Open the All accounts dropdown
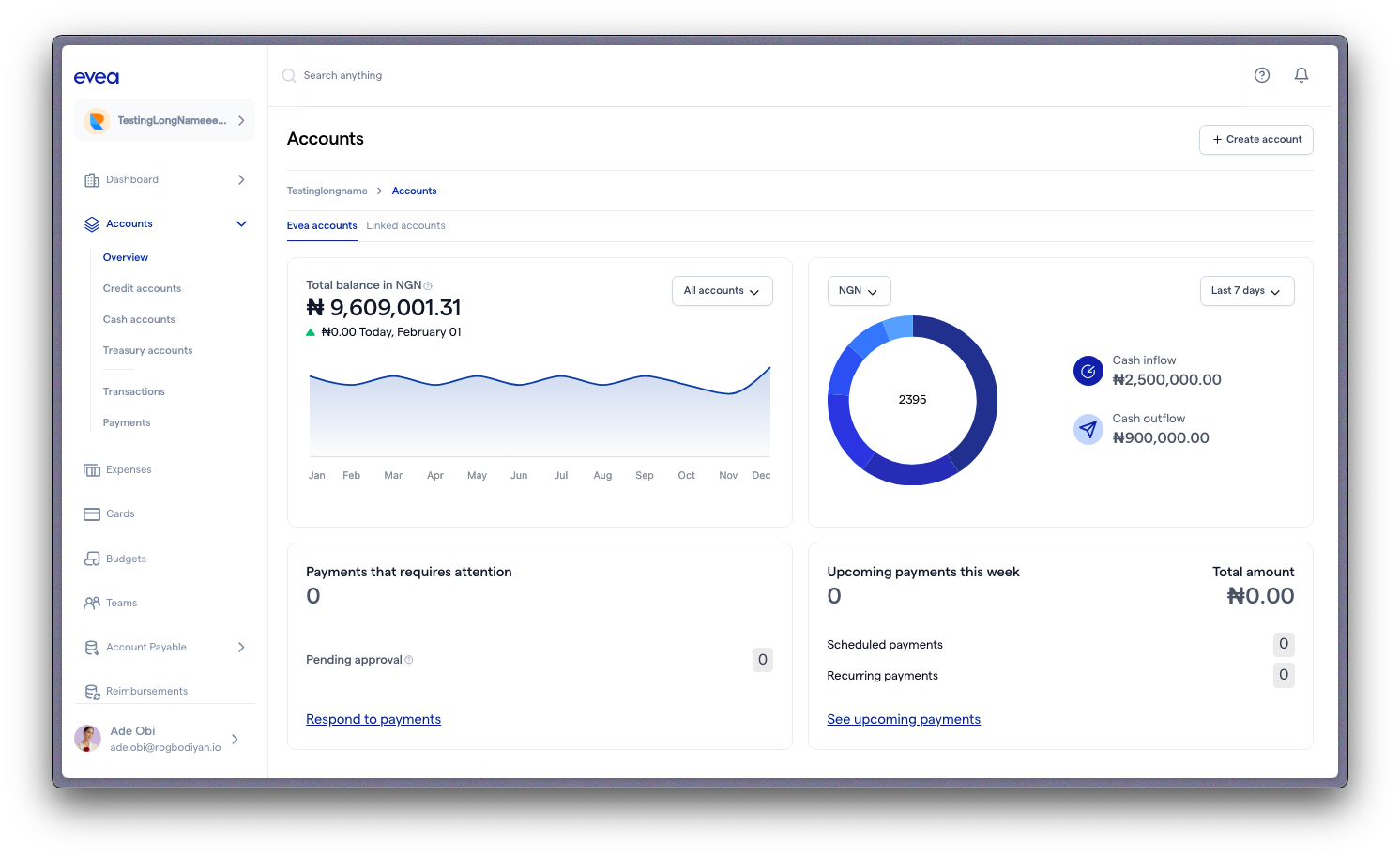 tap(722, 291)
